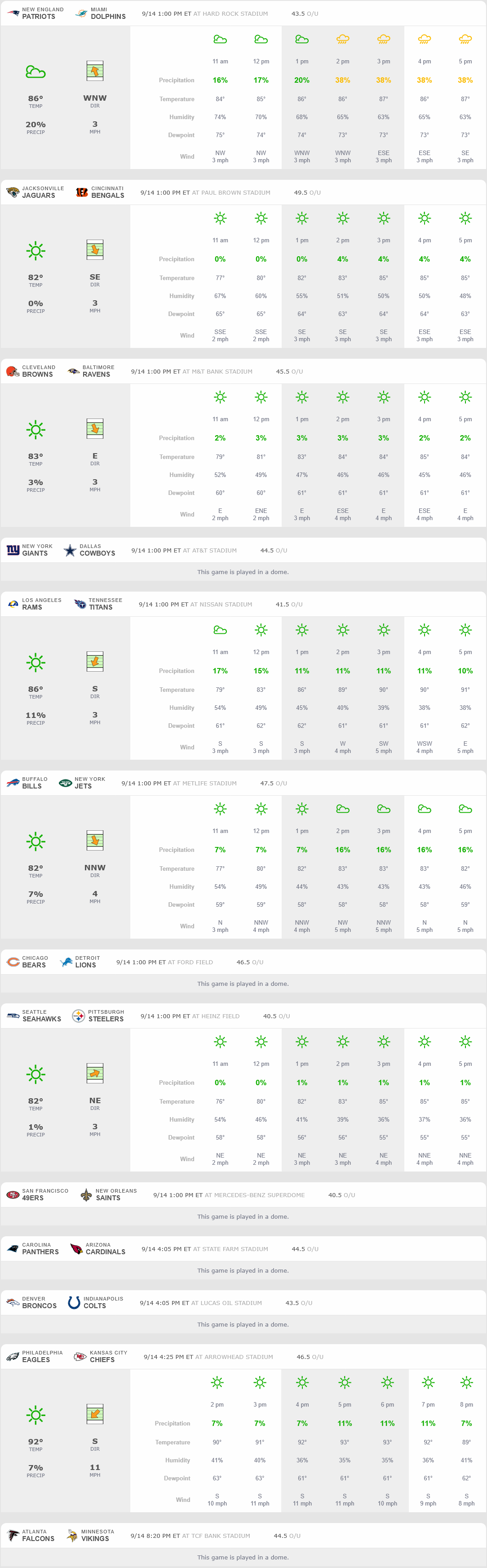Open the RAVENS team name link

tap(96, 374)
